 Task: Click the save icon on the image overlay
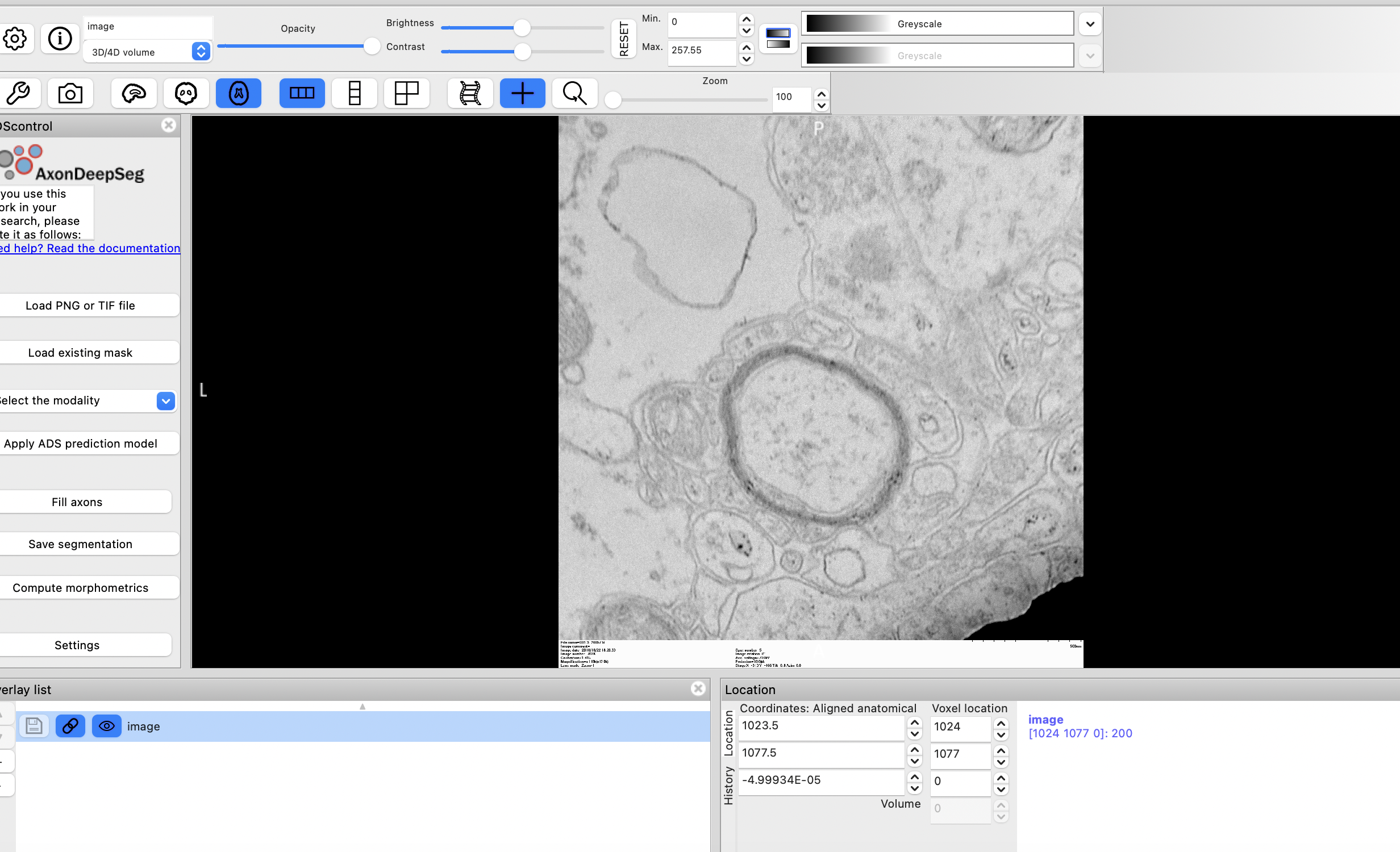tap(34, 726)
